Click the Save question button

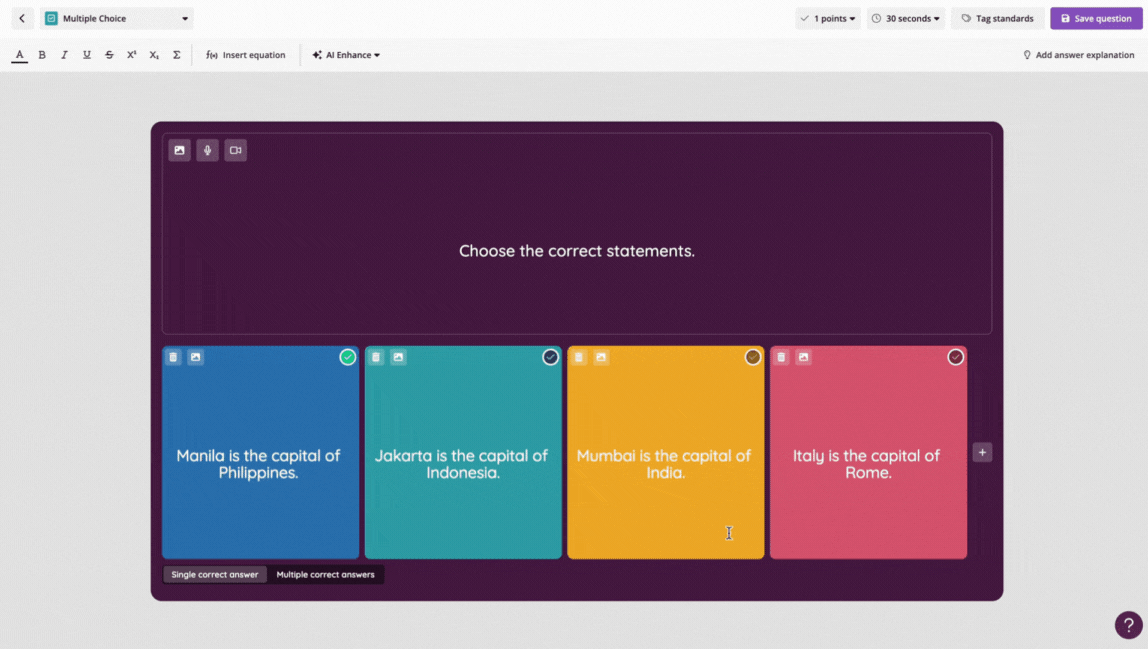coord(1096,18)
